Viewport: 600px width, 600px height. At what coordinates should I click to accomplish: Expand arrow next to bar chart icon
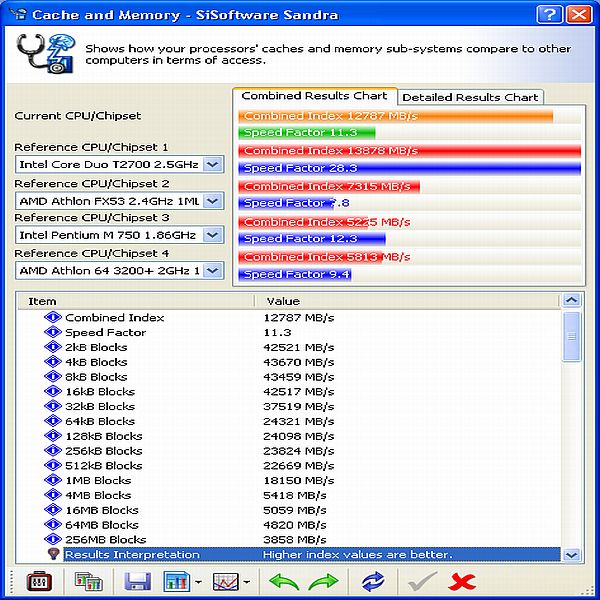pyautogui.click(x=198, y=582)
